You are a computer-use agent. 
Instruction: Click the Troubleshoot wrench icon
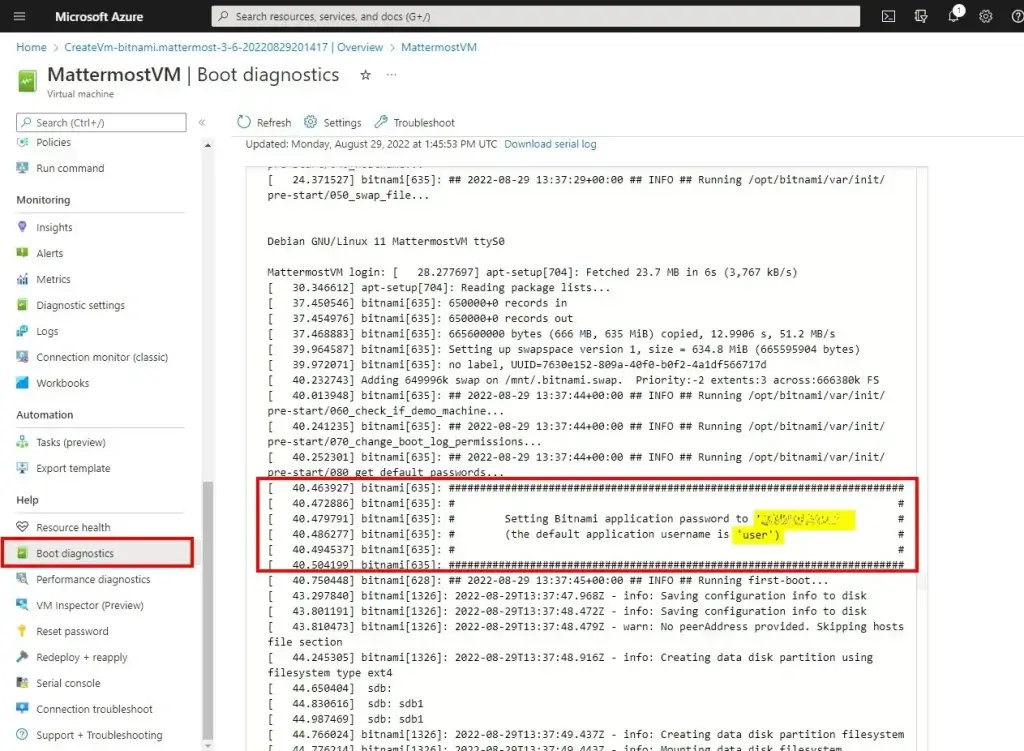tap(381, 122)
